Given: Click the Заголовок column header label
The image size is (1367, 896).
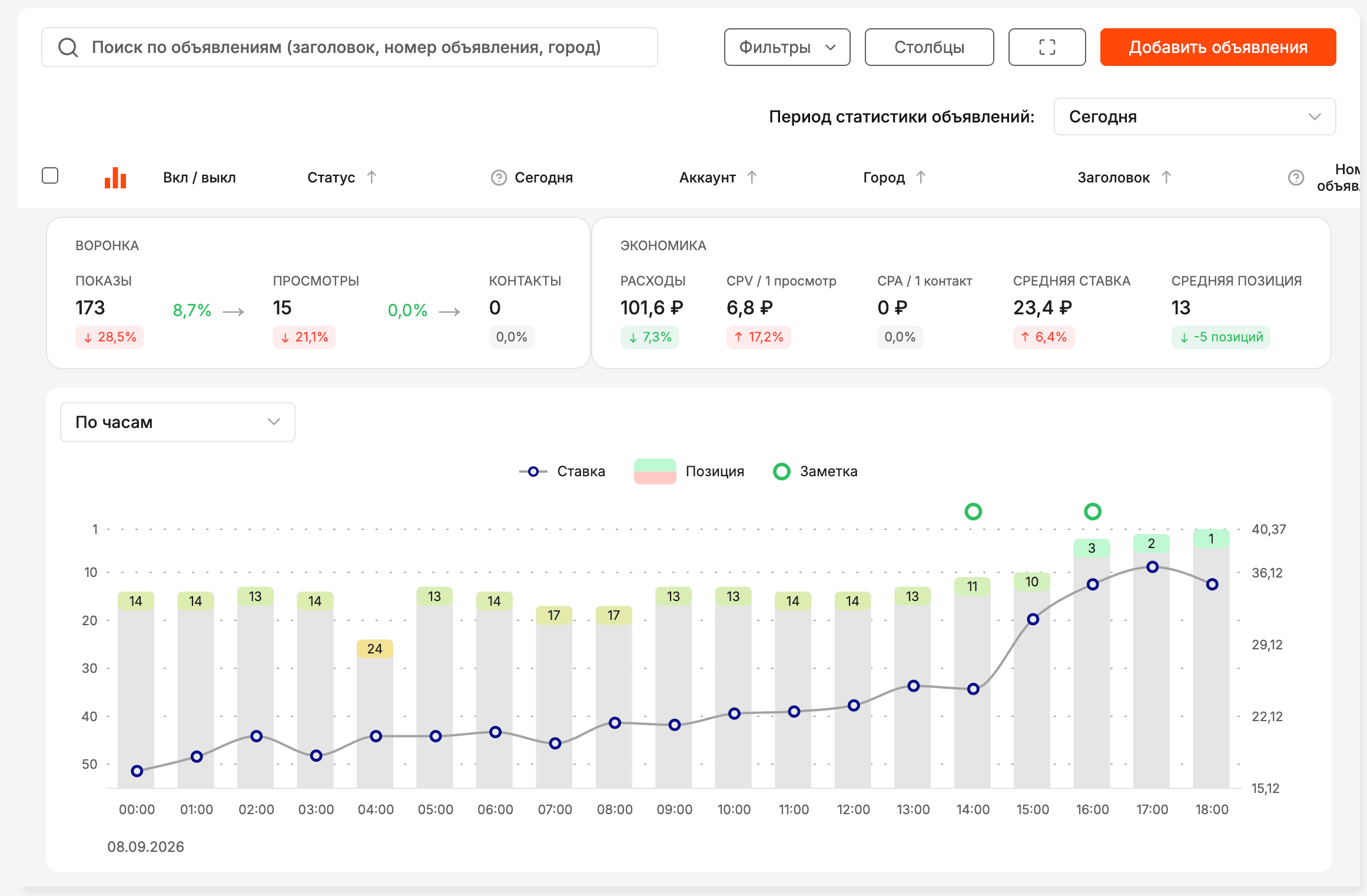Looking at the screenshot, I should point(1113,178).
